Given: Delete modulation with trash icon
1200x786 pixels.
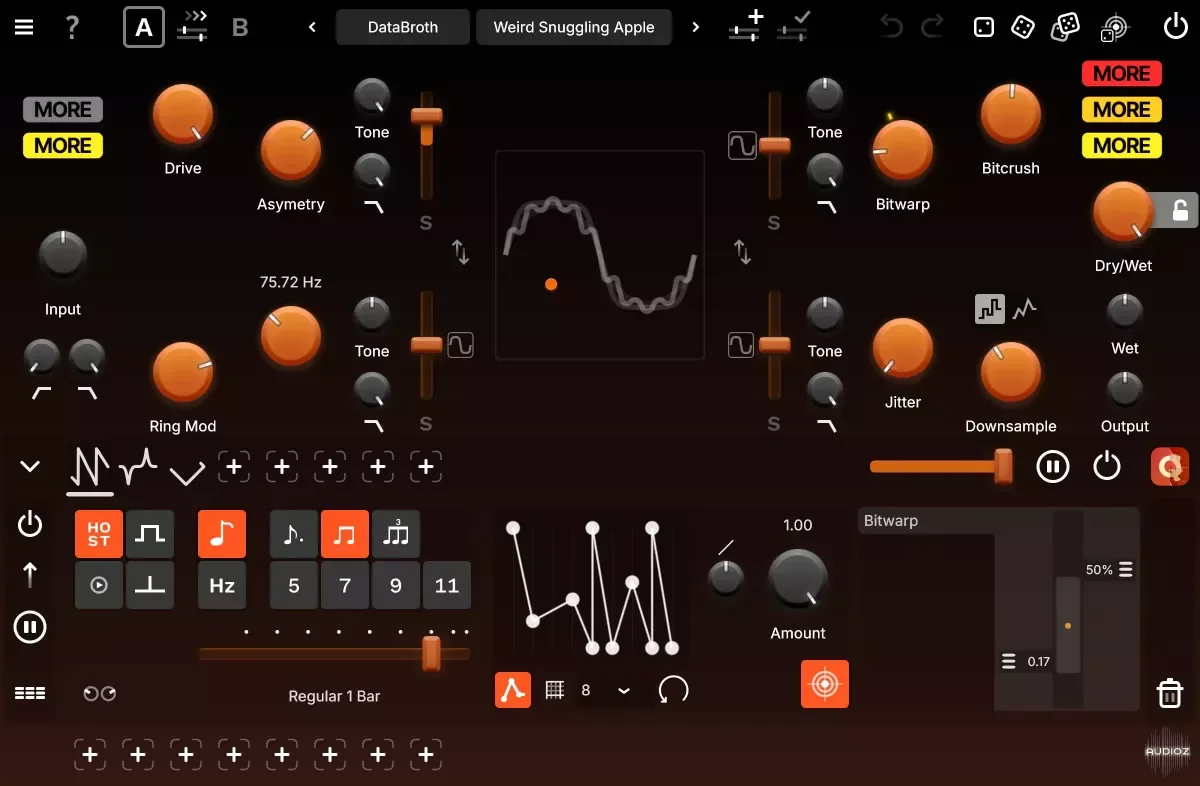Looking at the screenshot, I should tap(1170, 692).
